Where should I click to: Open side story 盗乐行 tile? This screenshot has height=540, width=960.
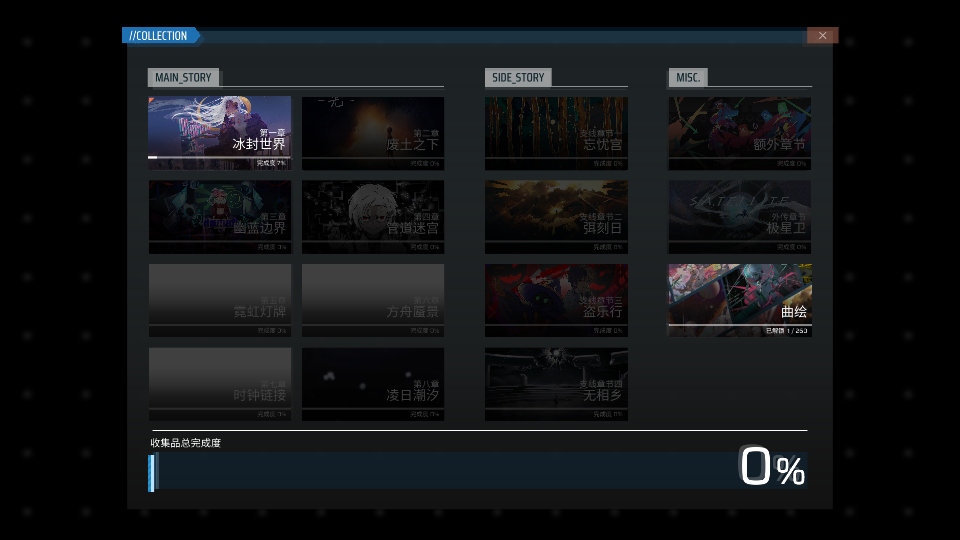tap(556, 300)
